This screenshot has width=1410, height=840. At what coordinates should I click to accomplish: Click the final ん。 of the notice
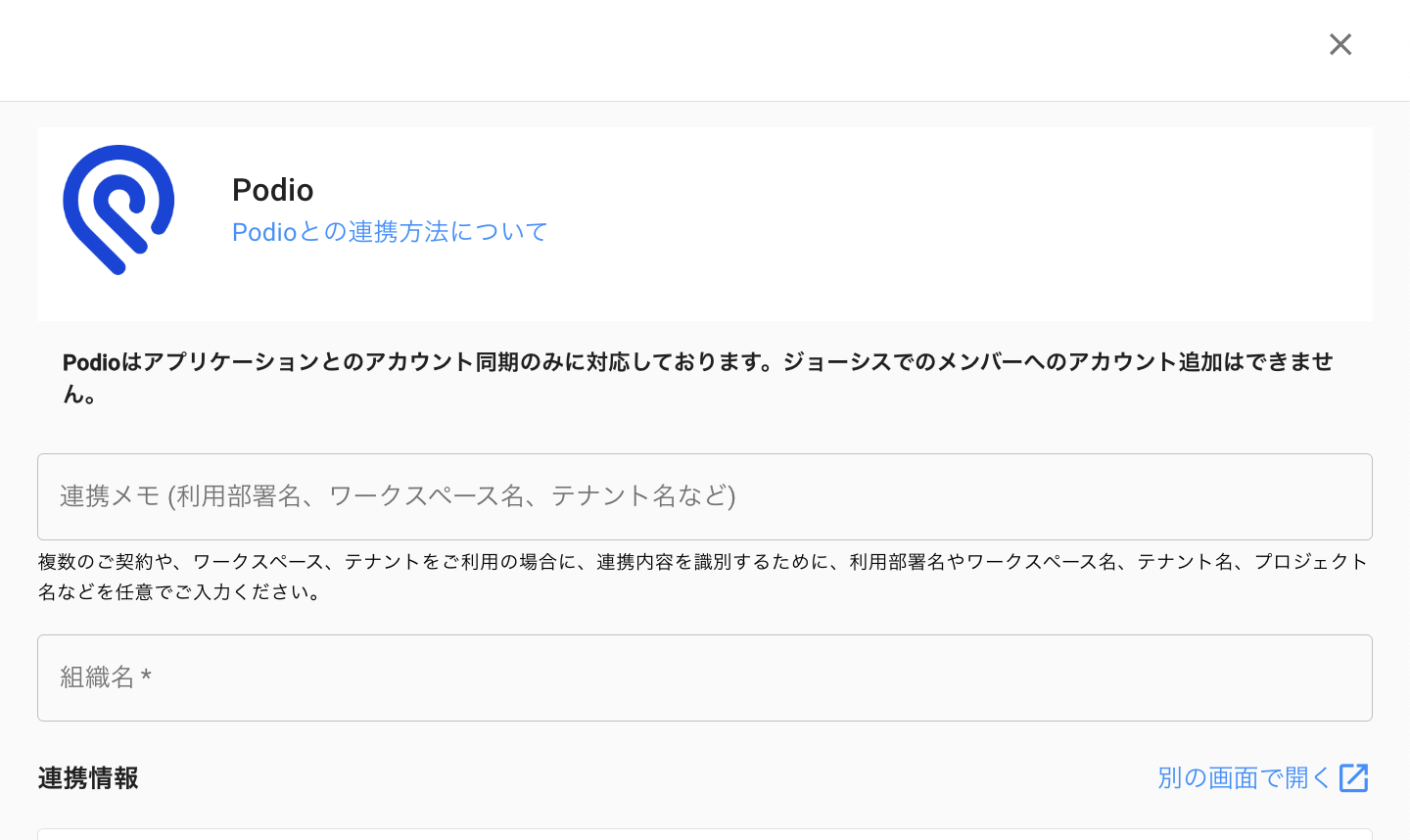pyautogui.click(x=80, y=395)
